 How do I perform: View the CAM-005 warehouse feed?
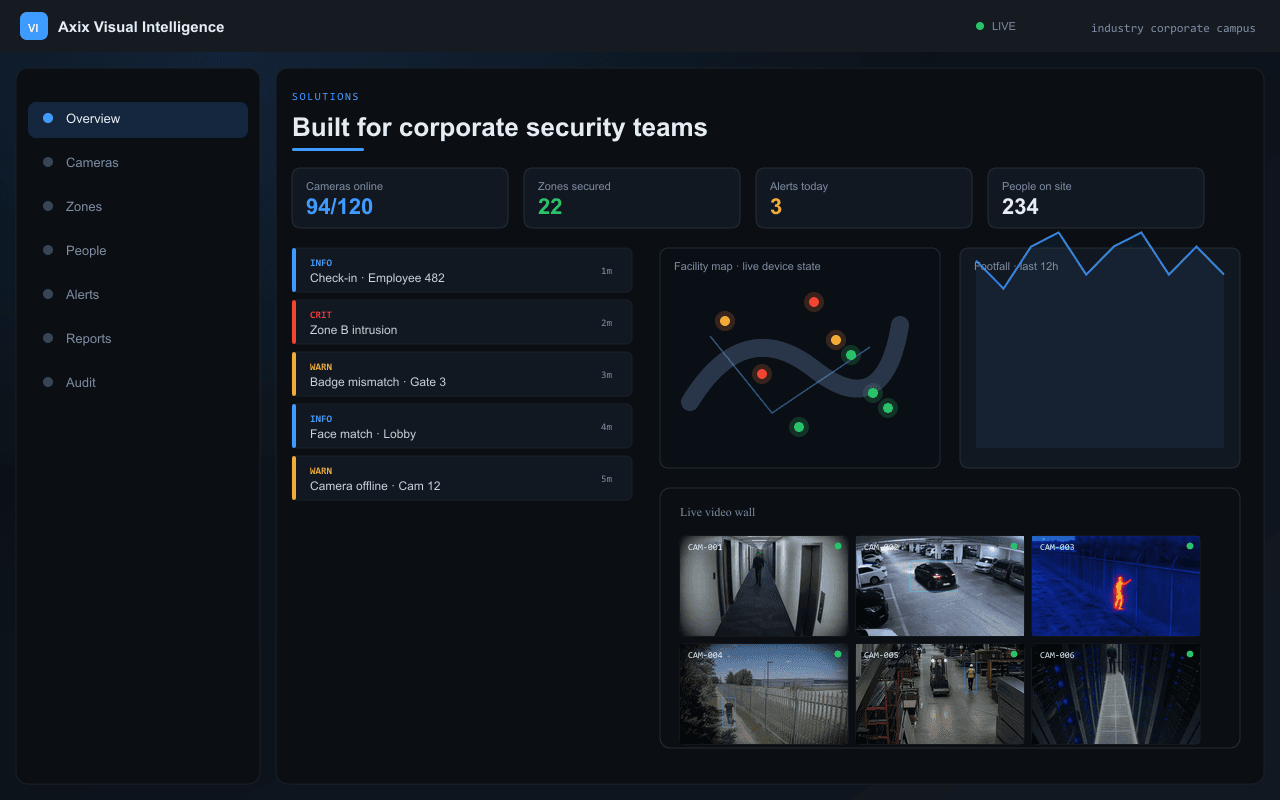point(940,694)
